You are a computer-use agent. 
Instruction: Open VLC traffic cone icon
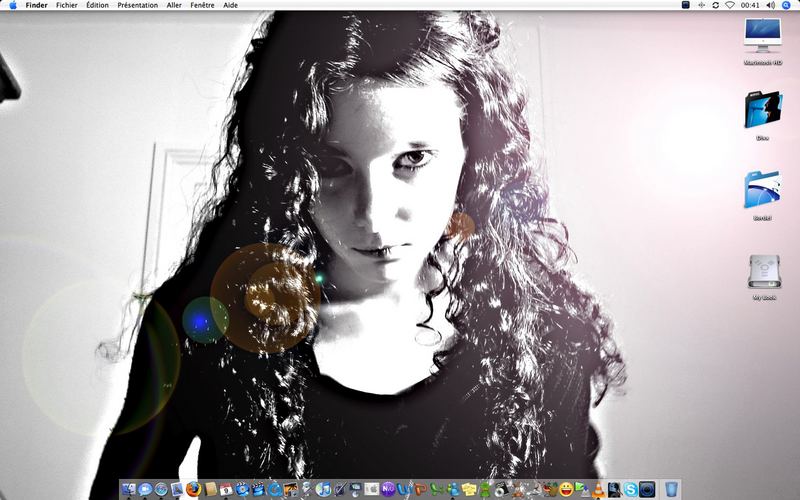click(598, 489)
